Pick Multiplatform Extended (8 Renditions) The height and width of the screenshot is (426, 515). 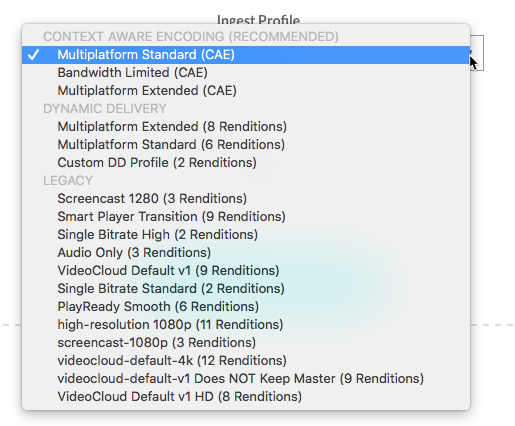click(x=246, y=127)
